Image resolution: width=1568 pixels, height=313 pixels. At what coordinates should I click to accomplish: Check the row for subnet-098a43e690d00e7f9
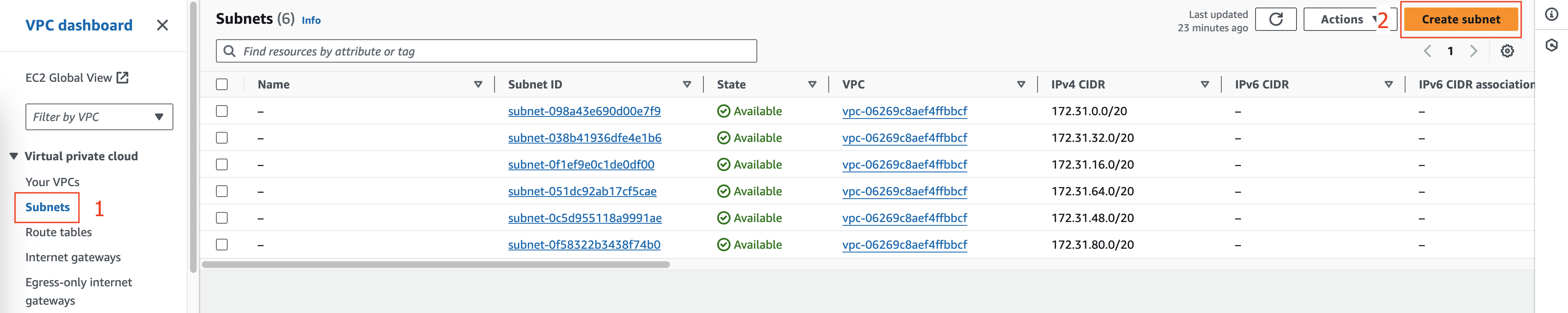222,111
